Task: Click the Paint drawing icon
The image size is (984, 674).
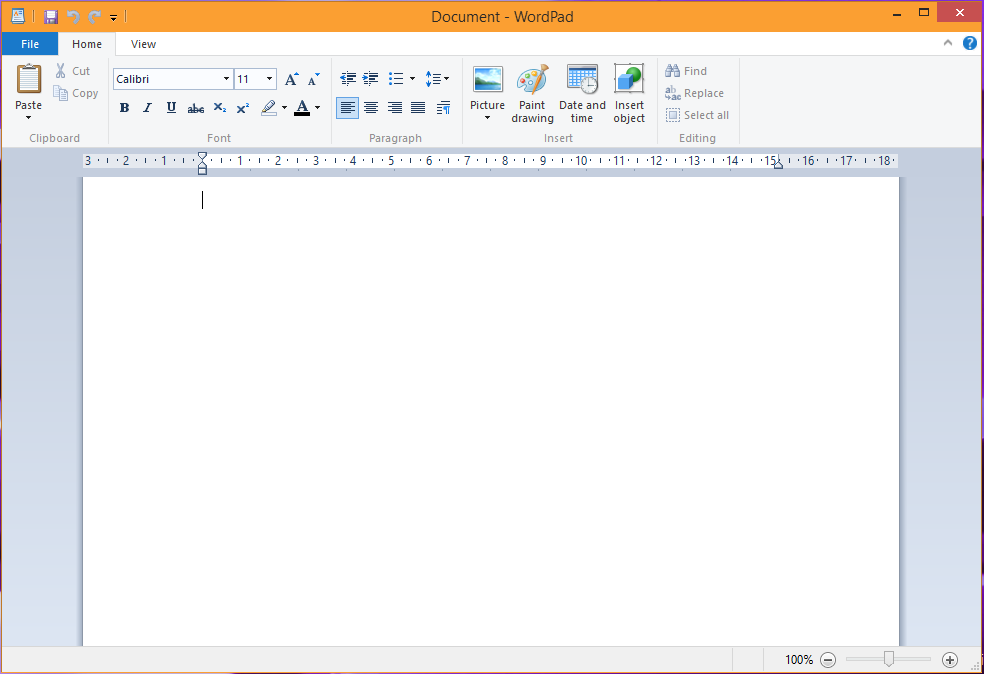Action: click(532, 93)
